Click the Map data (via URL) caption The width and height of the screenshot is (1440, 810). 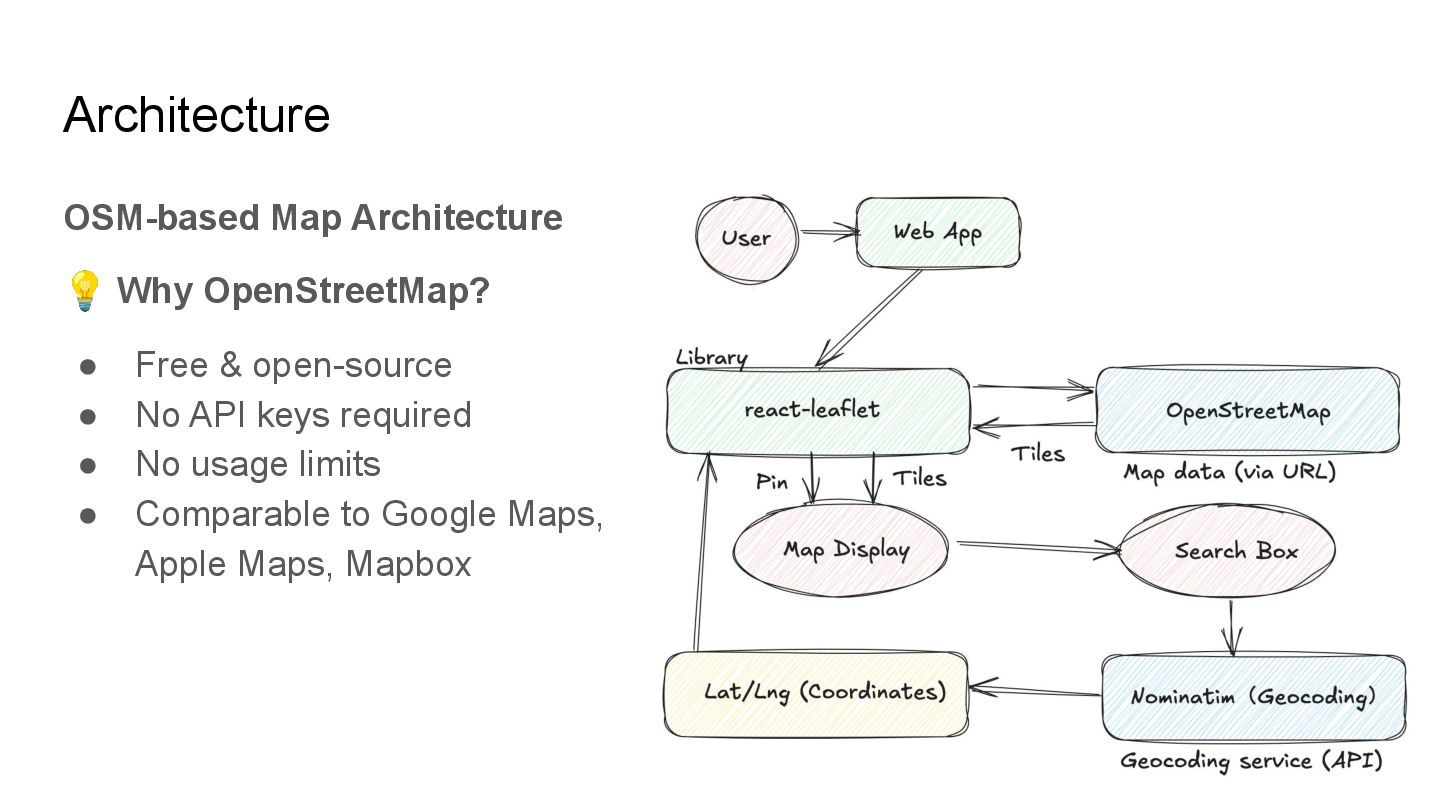point(1229,471)
